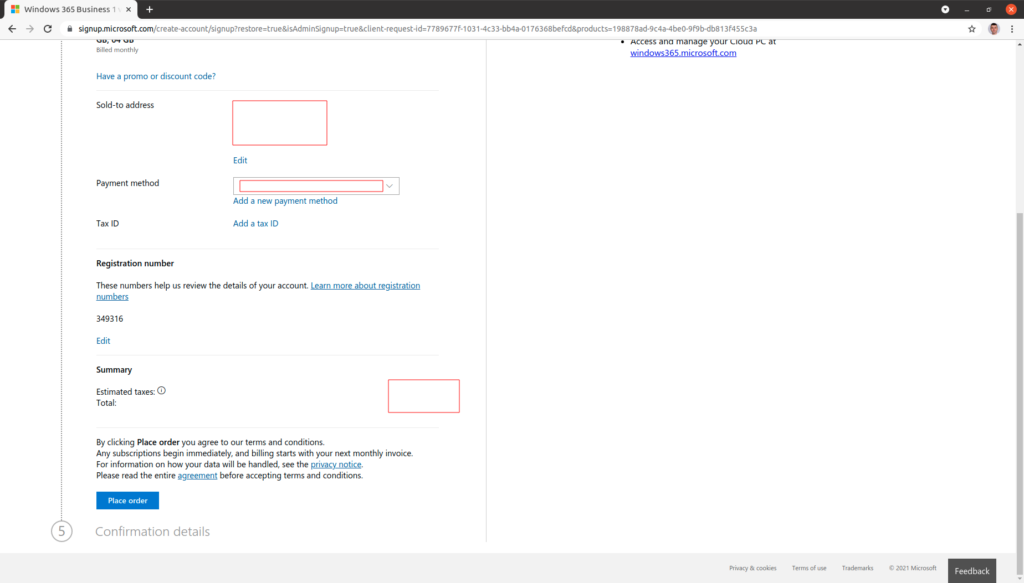Screen dimensions: 1024x583
Task: Click the © 2021 Microsoft footer text
Action: [x=912, y=568]
